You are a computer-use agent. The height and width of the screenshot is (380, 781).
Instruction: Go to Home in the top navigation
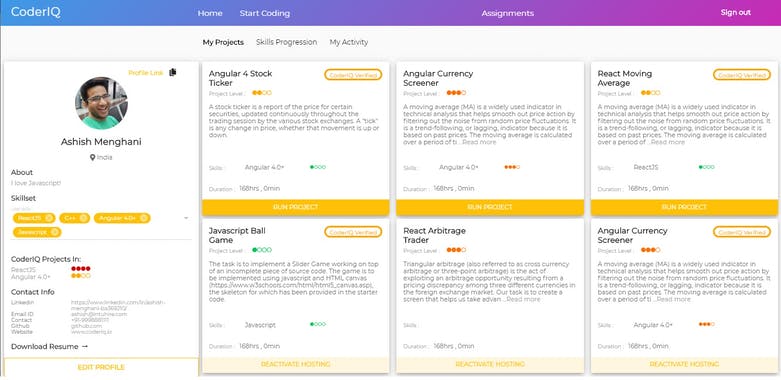pyautogui.click(x=210, y=13)
